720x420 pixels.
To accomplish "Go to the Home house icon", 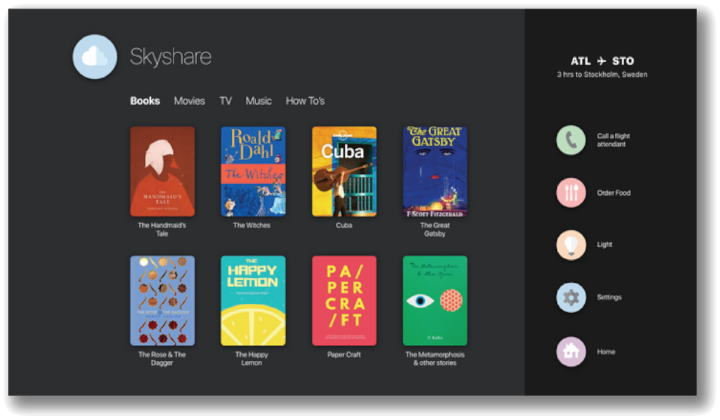I will (571, 352).
